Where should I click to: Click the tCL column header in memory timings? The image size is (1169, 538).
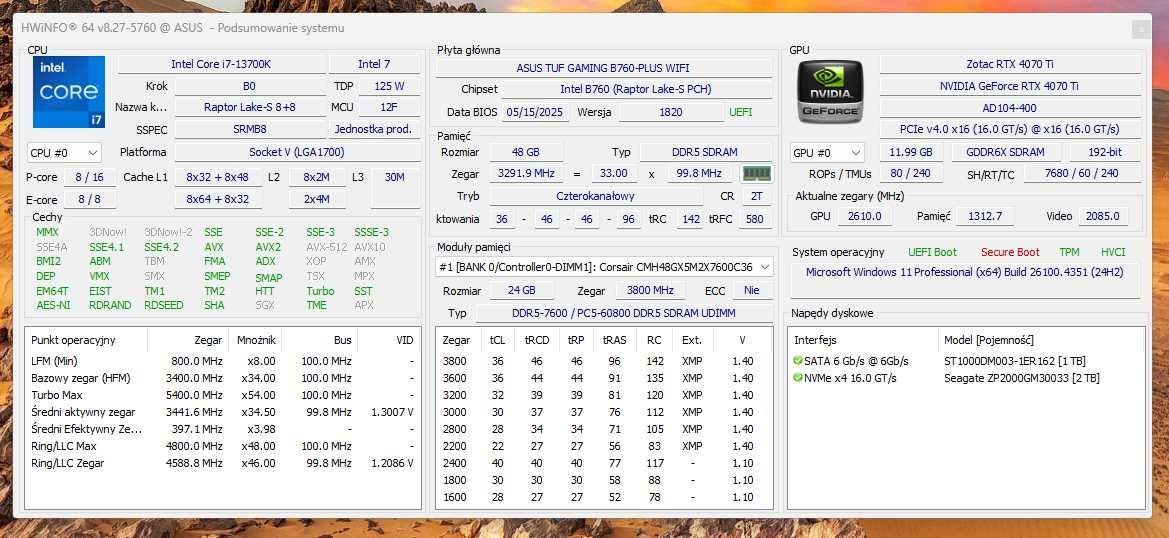(x=497, y=341)
